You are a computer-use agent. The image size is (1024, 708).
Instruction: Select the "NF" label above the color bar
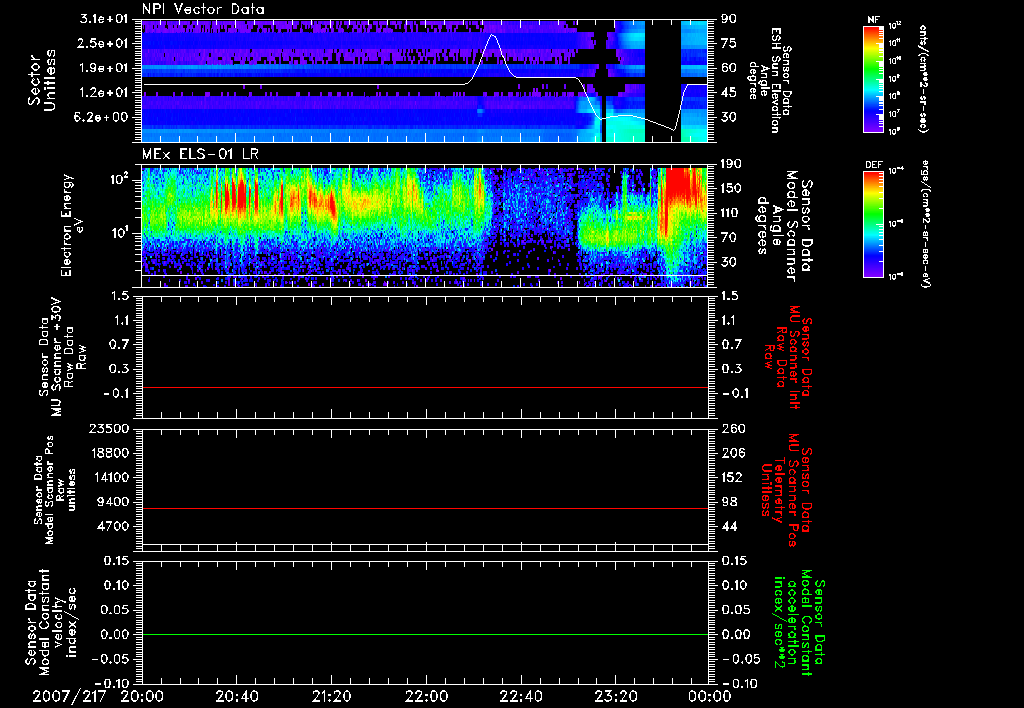(x=873, y=20)
